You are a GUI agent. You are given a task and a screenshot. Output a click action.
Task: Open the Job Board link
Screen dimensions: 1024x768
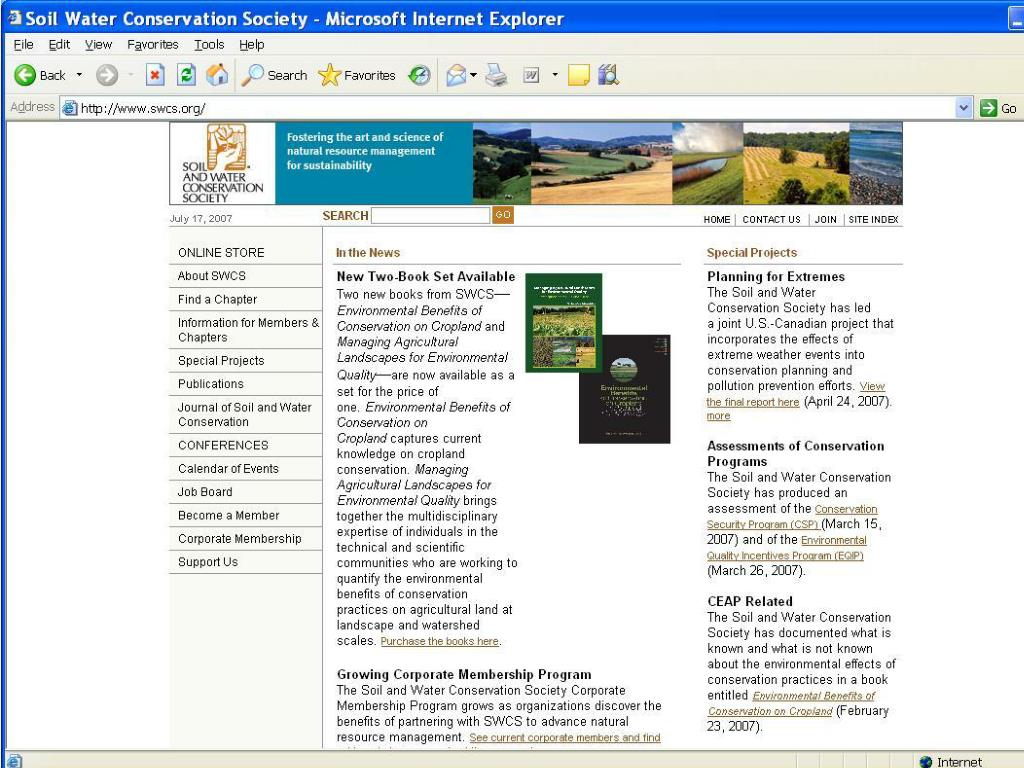(x=205, y=492)
